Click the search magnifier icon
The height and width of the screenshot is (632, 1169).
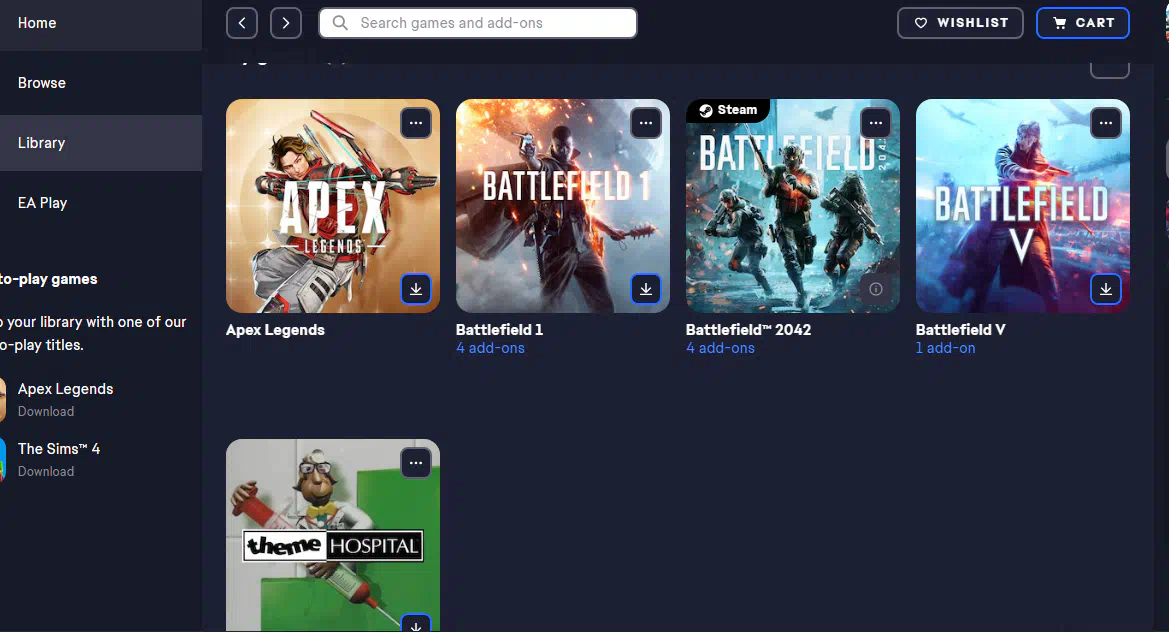tap(340, 23)
